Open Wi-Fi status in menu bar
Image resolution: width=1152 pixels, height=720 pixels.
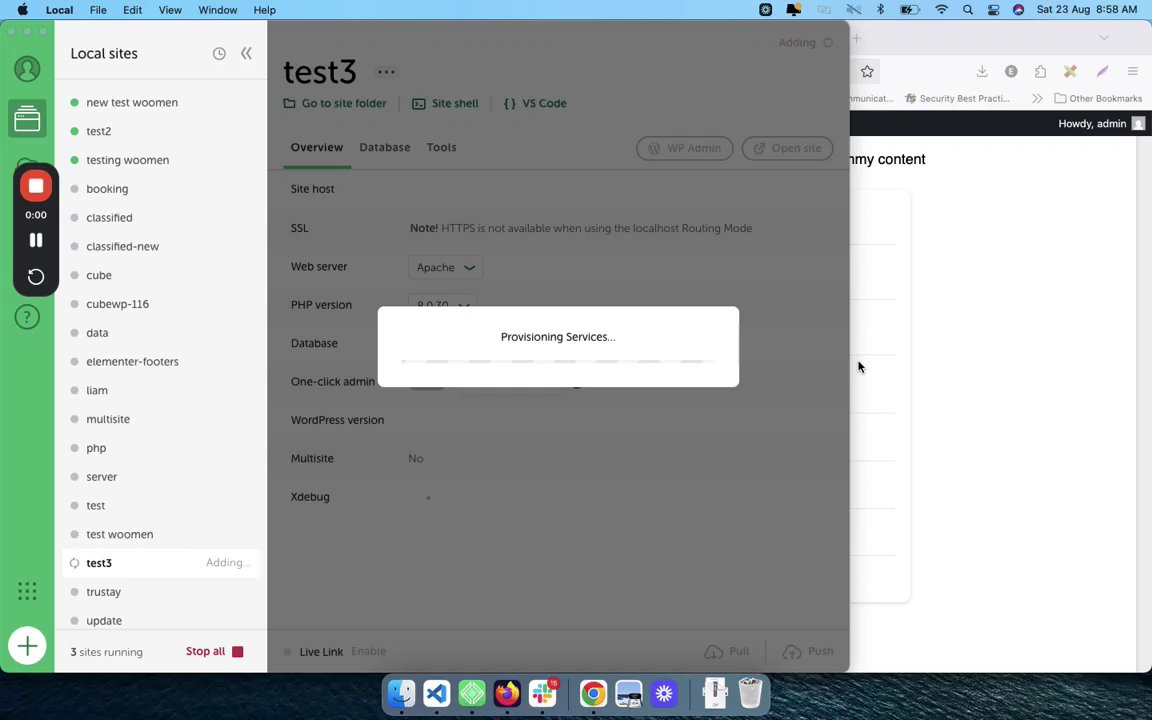(941, 10)
